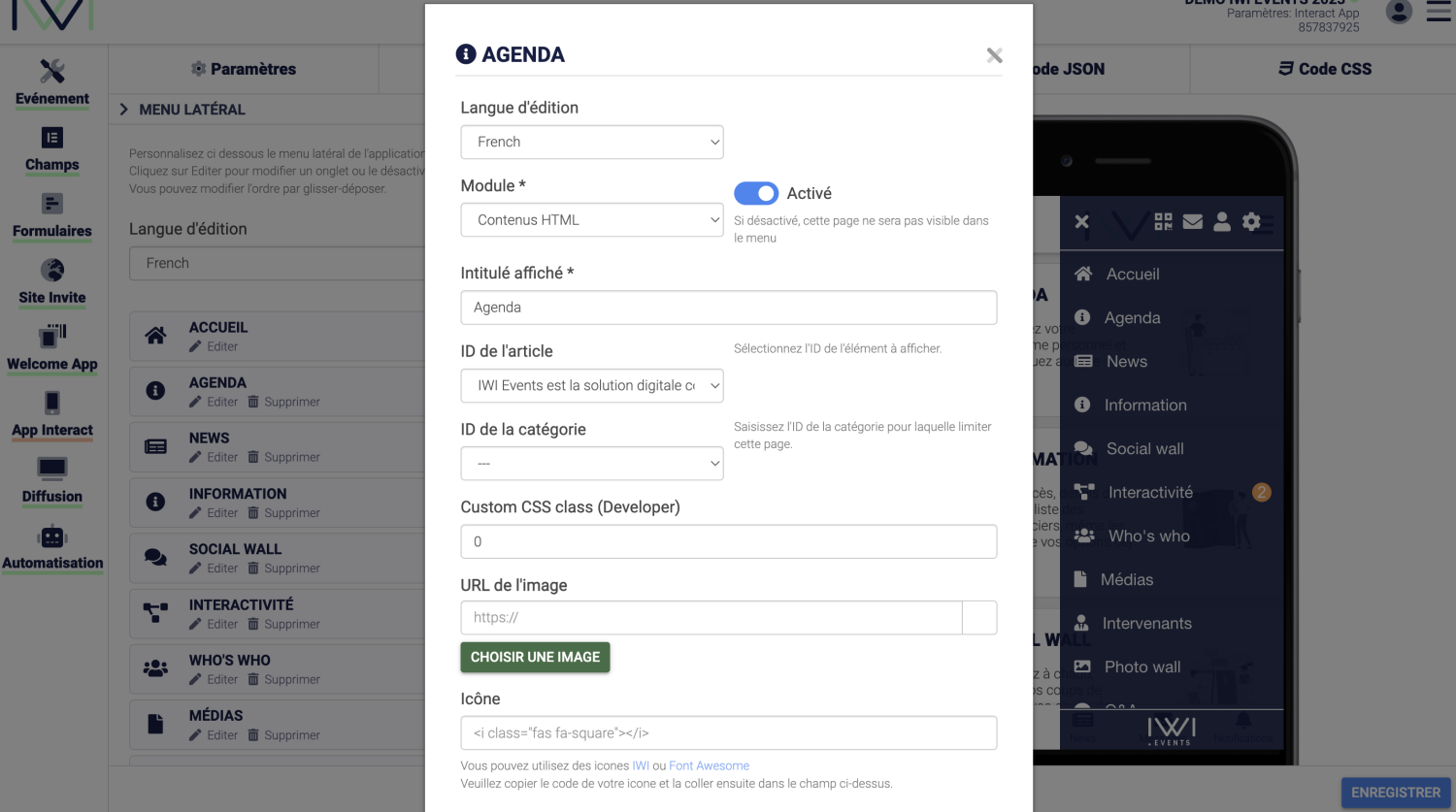Screen dimensions: 1456x812
Task: Click Supprimer under Médias
Action: (x=283, y=735)
